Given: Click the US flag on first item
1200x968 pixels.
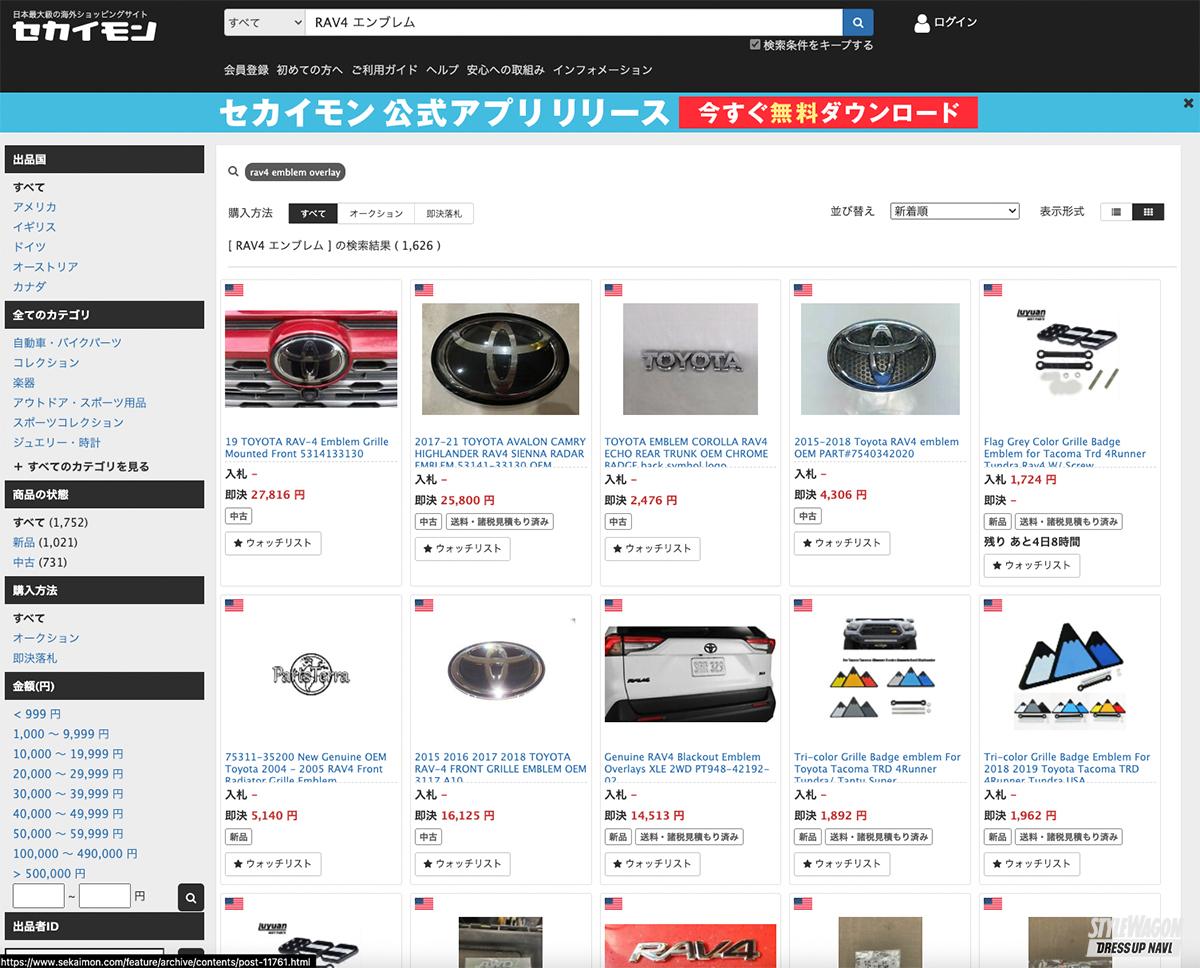Looking at the screenshot, I should pos(234,290).
